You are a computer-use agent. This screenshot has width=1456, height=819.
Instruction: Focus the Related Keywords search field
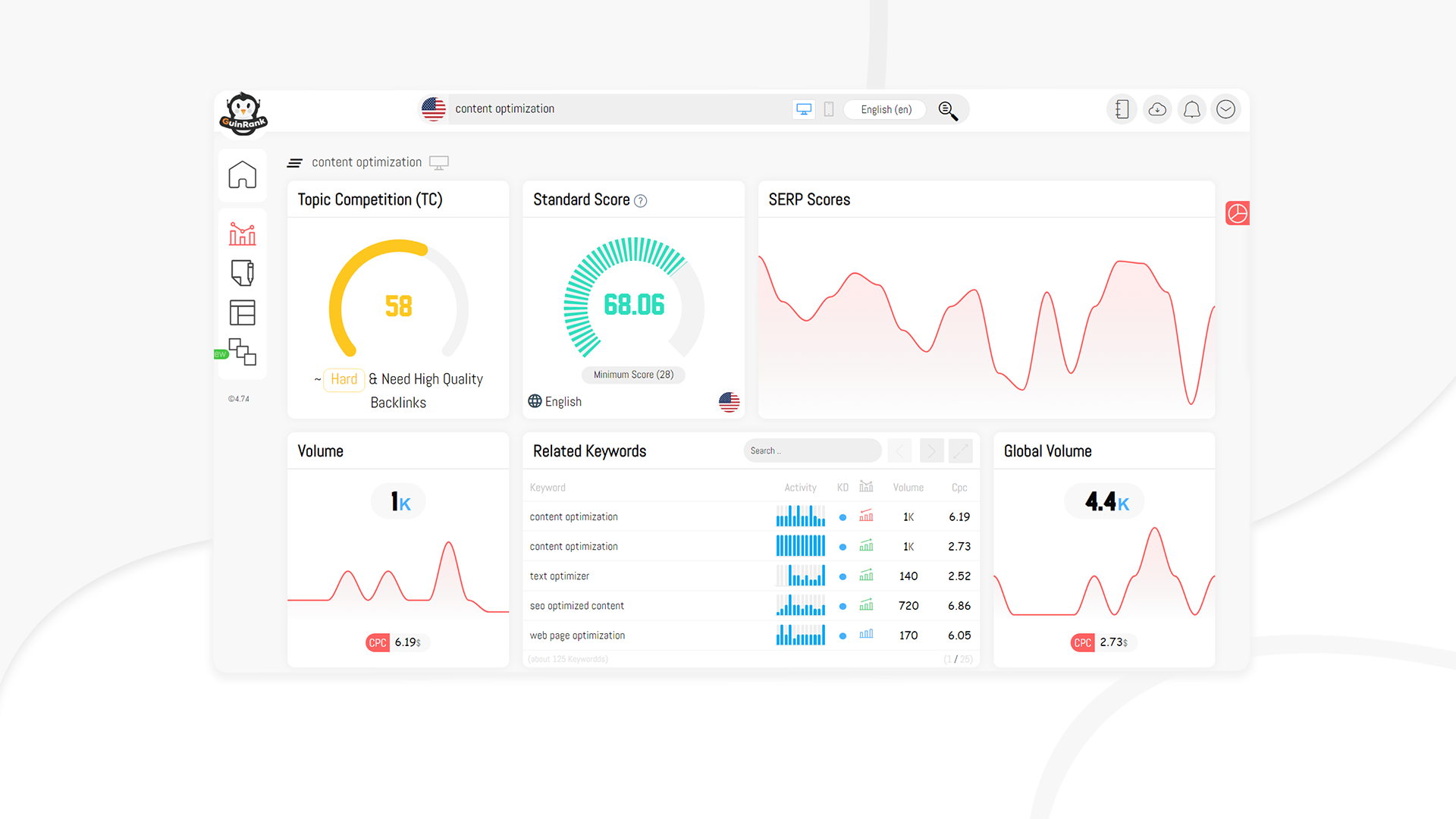(812, 450)
